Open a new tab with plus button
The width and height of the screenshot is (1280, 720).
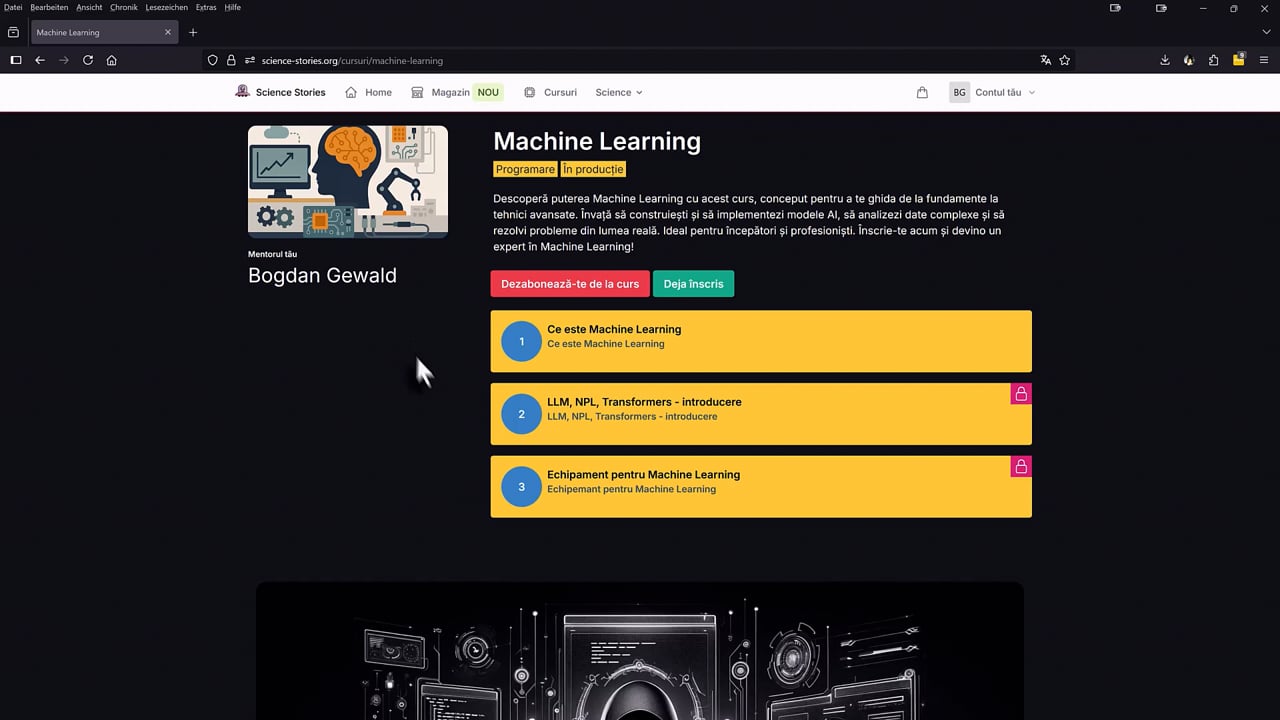point(193,32)
